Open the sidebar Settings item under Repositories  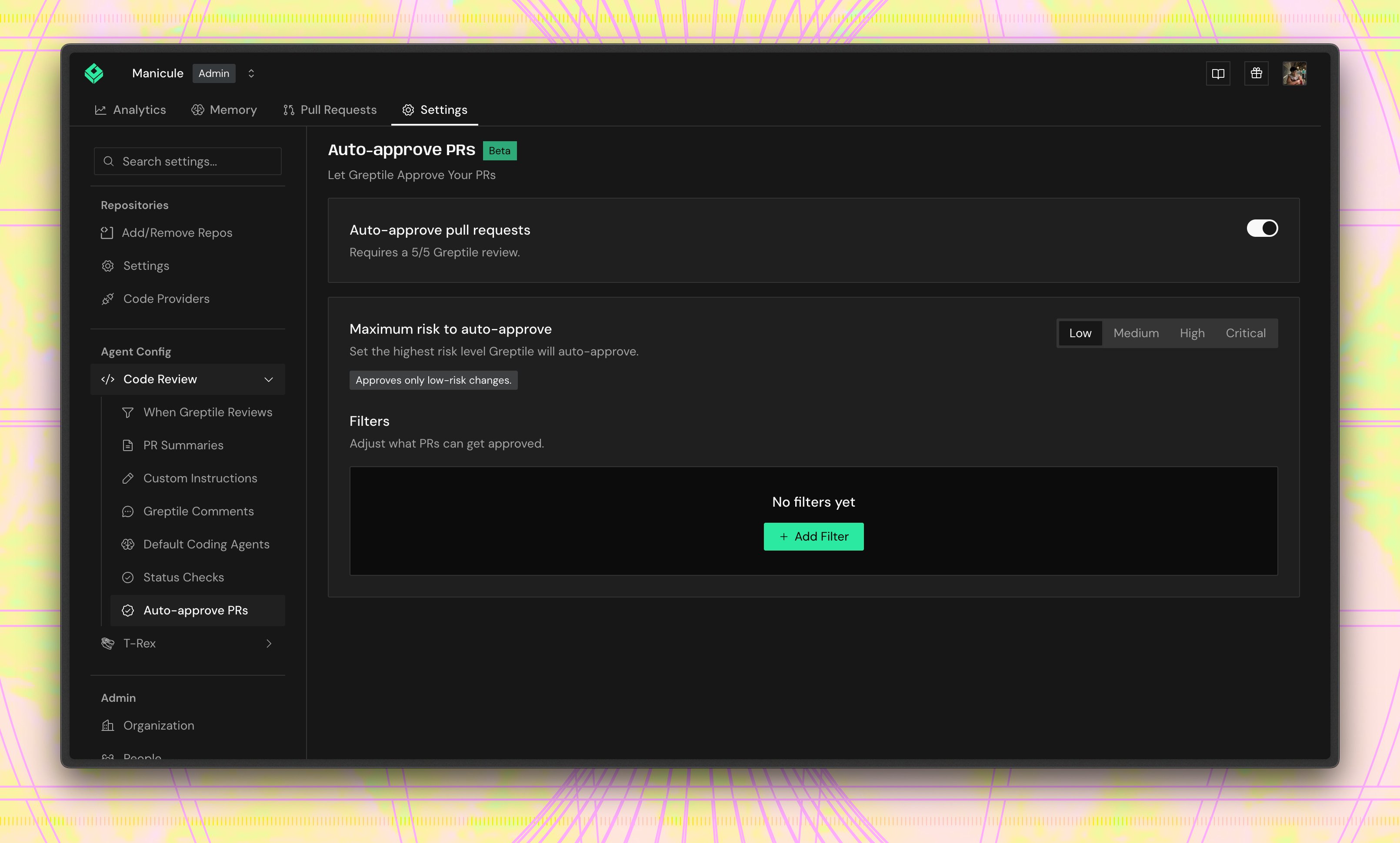(x=187, y=266)
